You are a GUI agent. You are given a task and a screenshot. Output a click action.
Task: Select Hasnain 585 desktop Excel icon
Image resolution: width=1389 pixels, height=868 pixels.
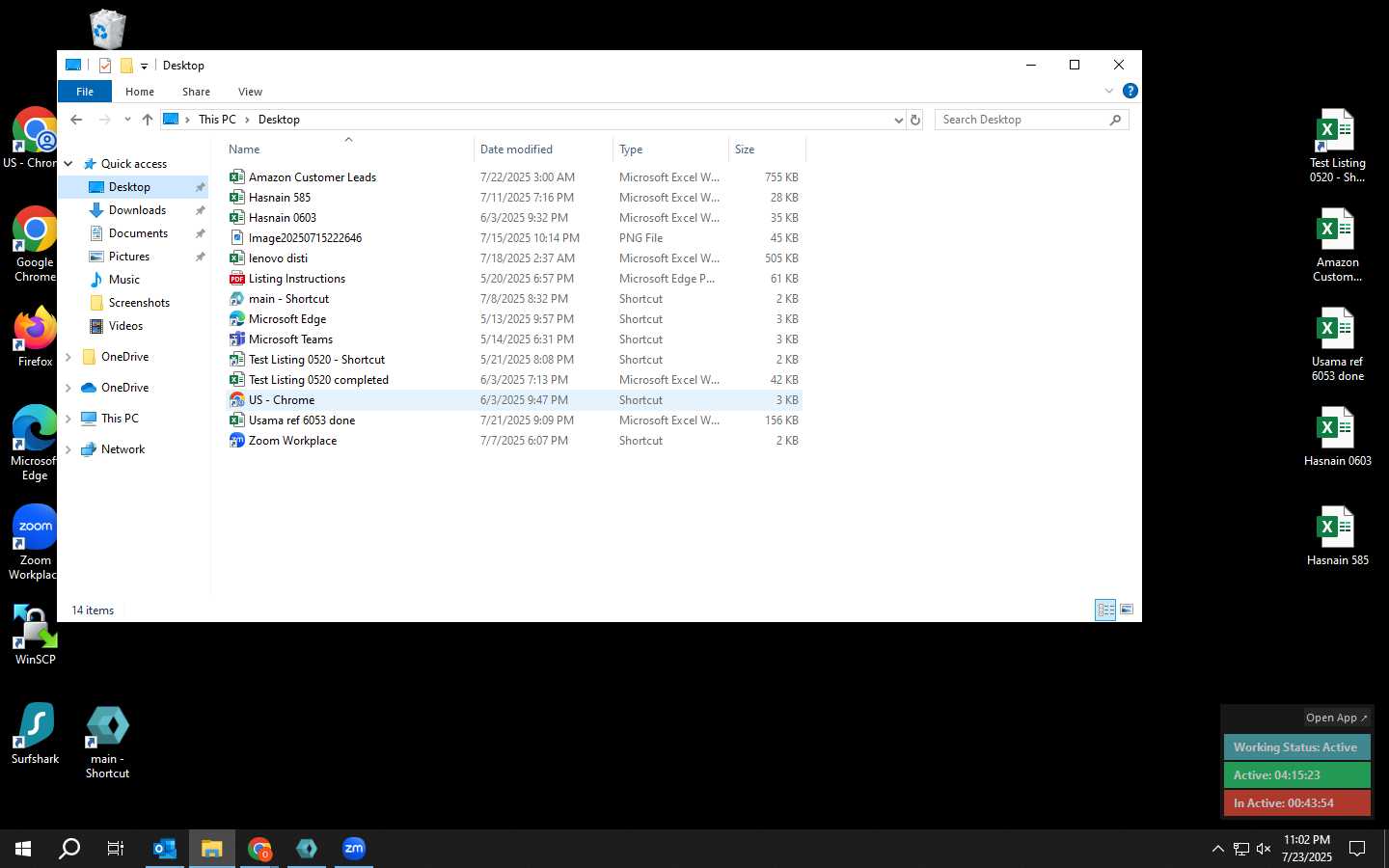pyautogui.click(x=1337, y=535)
